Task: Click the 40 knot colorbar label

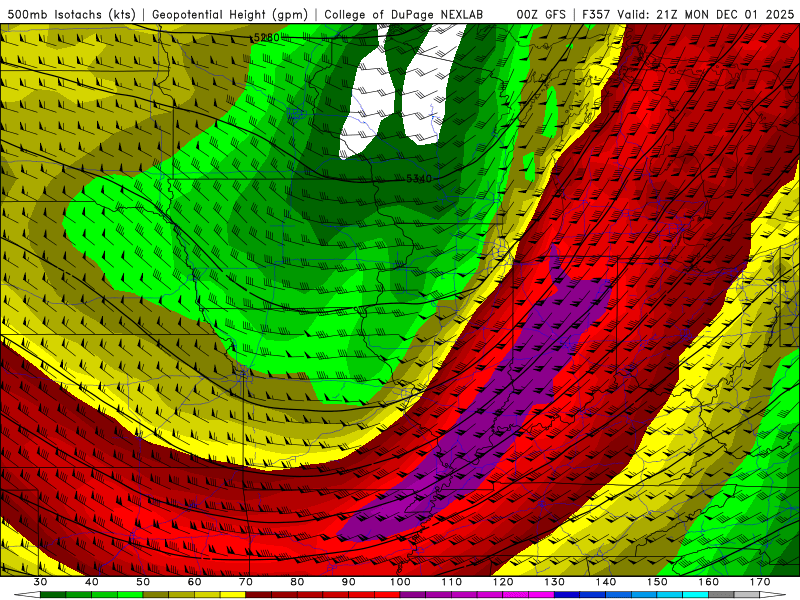Action: 92,582
